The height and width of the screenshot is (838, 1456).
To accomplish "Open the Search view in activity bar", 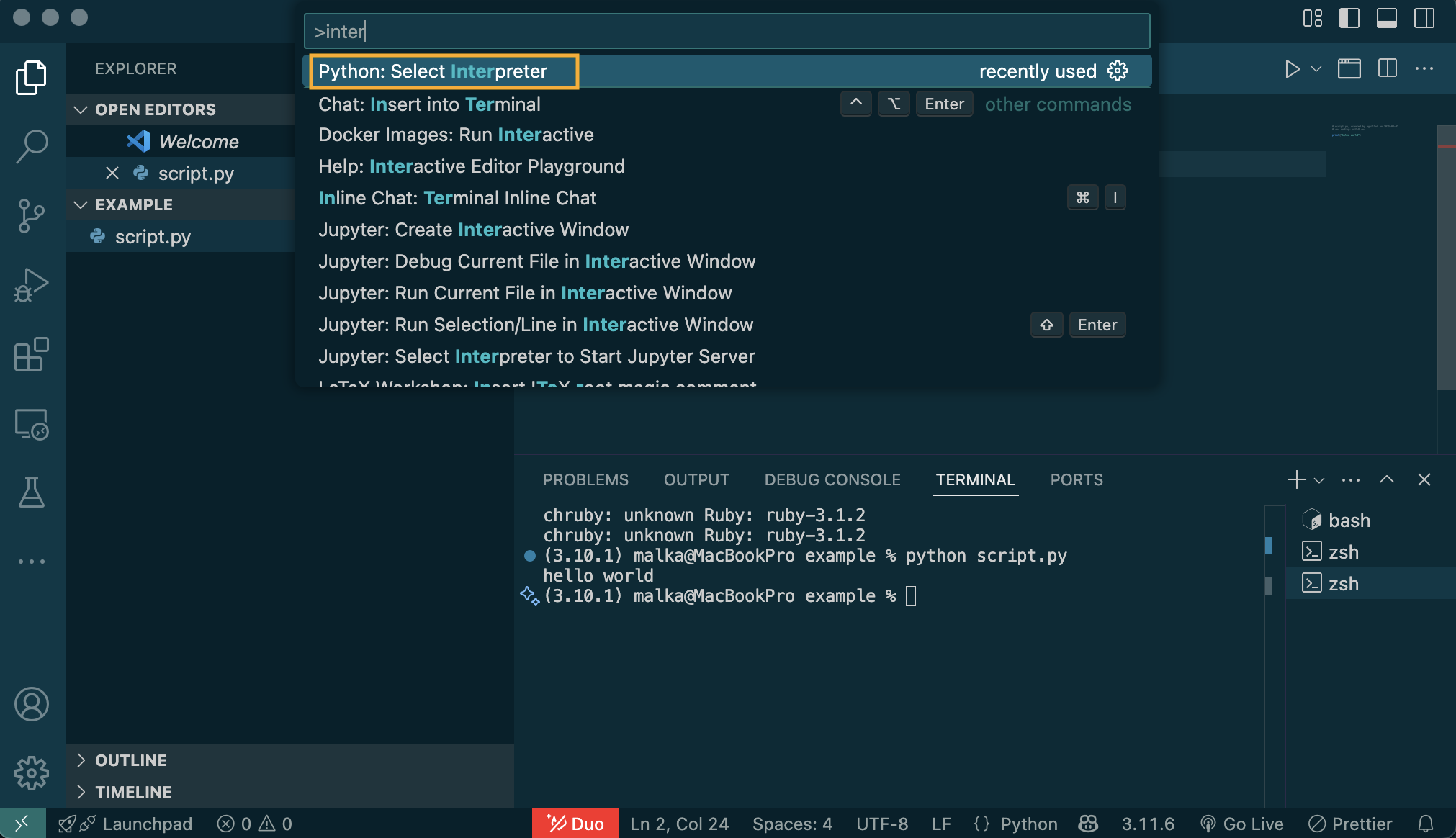I will pyautogui.click(x=32, y=146).
